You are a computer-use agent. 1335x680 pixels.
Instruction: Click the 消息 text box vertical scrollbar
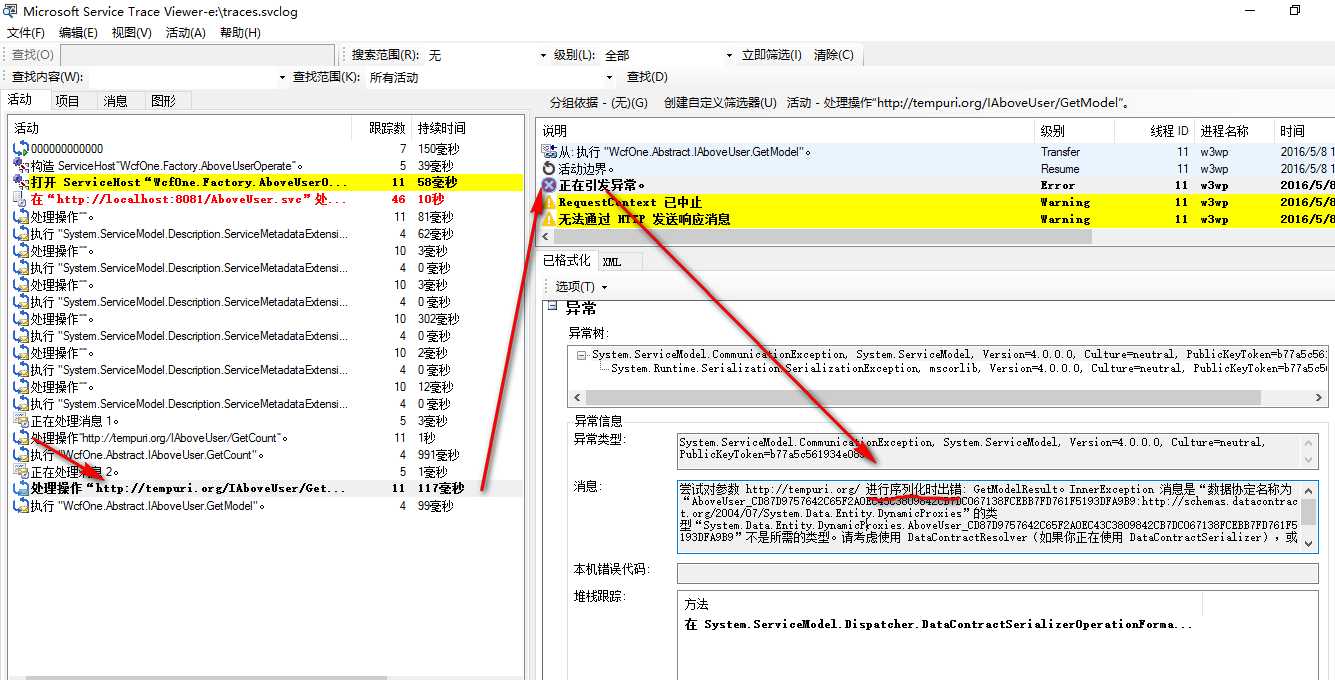pyautogui.click(x=1309, y=517)
